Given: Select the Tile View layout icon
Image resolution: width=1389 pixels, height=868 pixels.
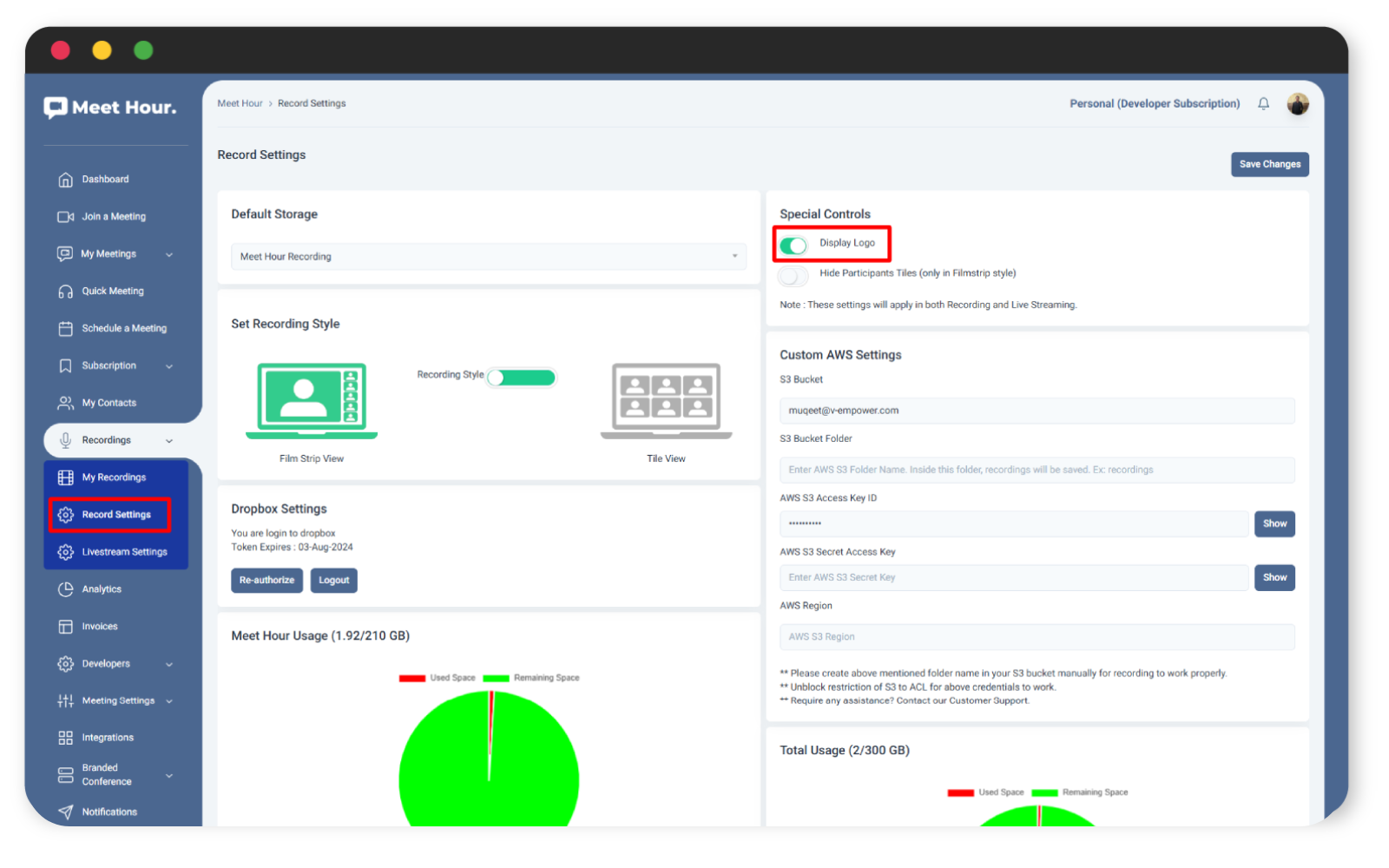Looking at the screenshot, I should pos(666,401).
